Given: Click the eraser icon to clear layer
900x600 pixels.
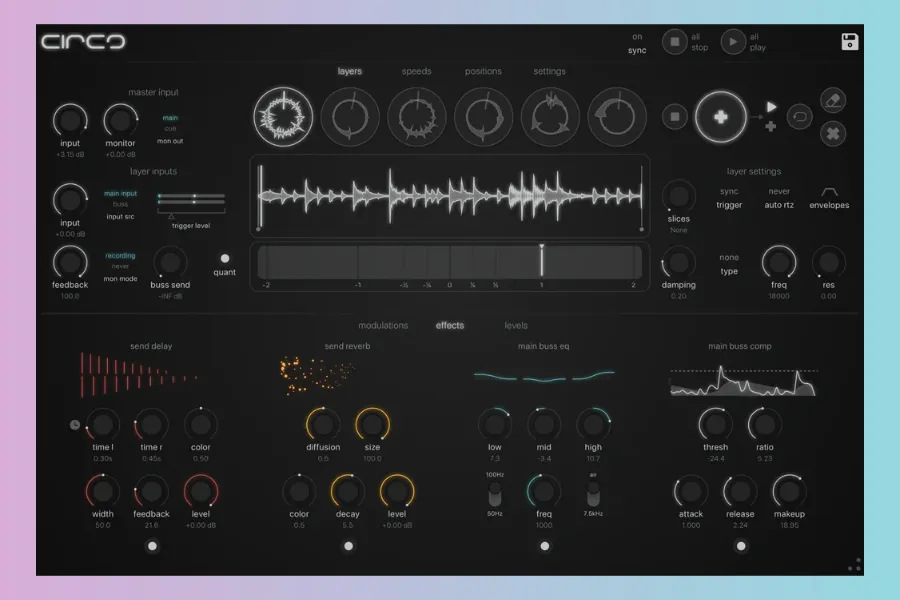Looking at the screenshot, I should tap(833, 99).
